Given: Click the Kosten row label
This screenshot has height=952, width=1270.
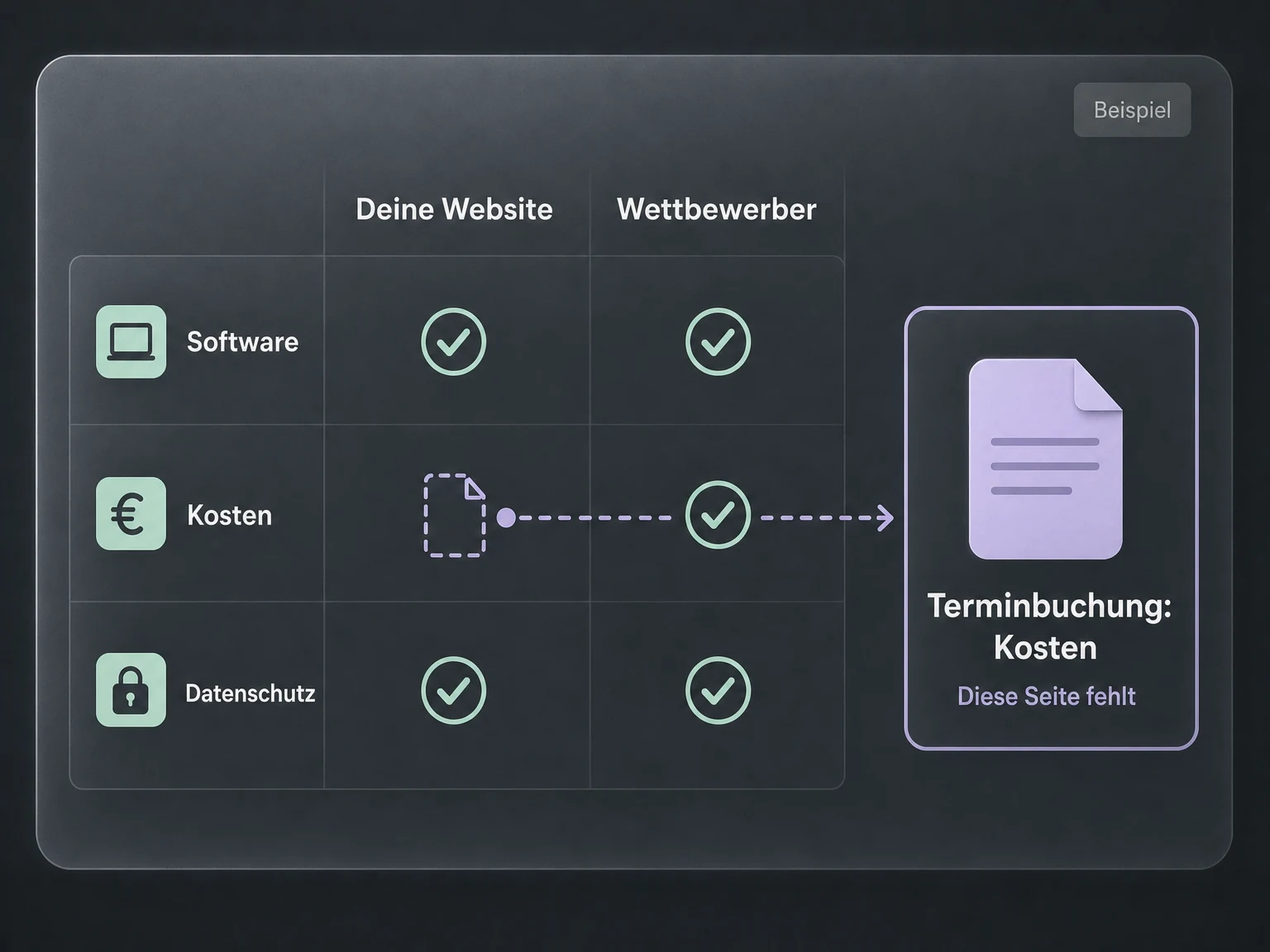Looking at the screenshot, I should (229, 516).
